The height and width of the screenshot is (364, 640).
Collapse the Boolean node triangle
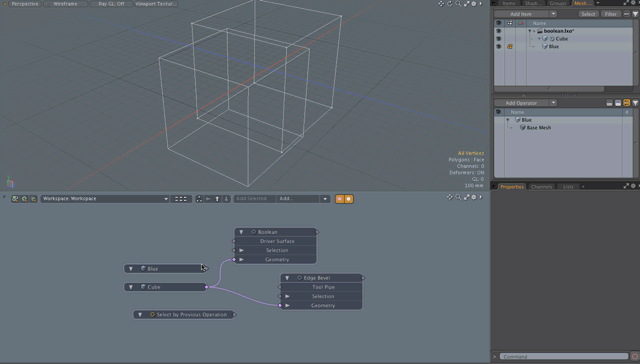(x=241, y=232)
